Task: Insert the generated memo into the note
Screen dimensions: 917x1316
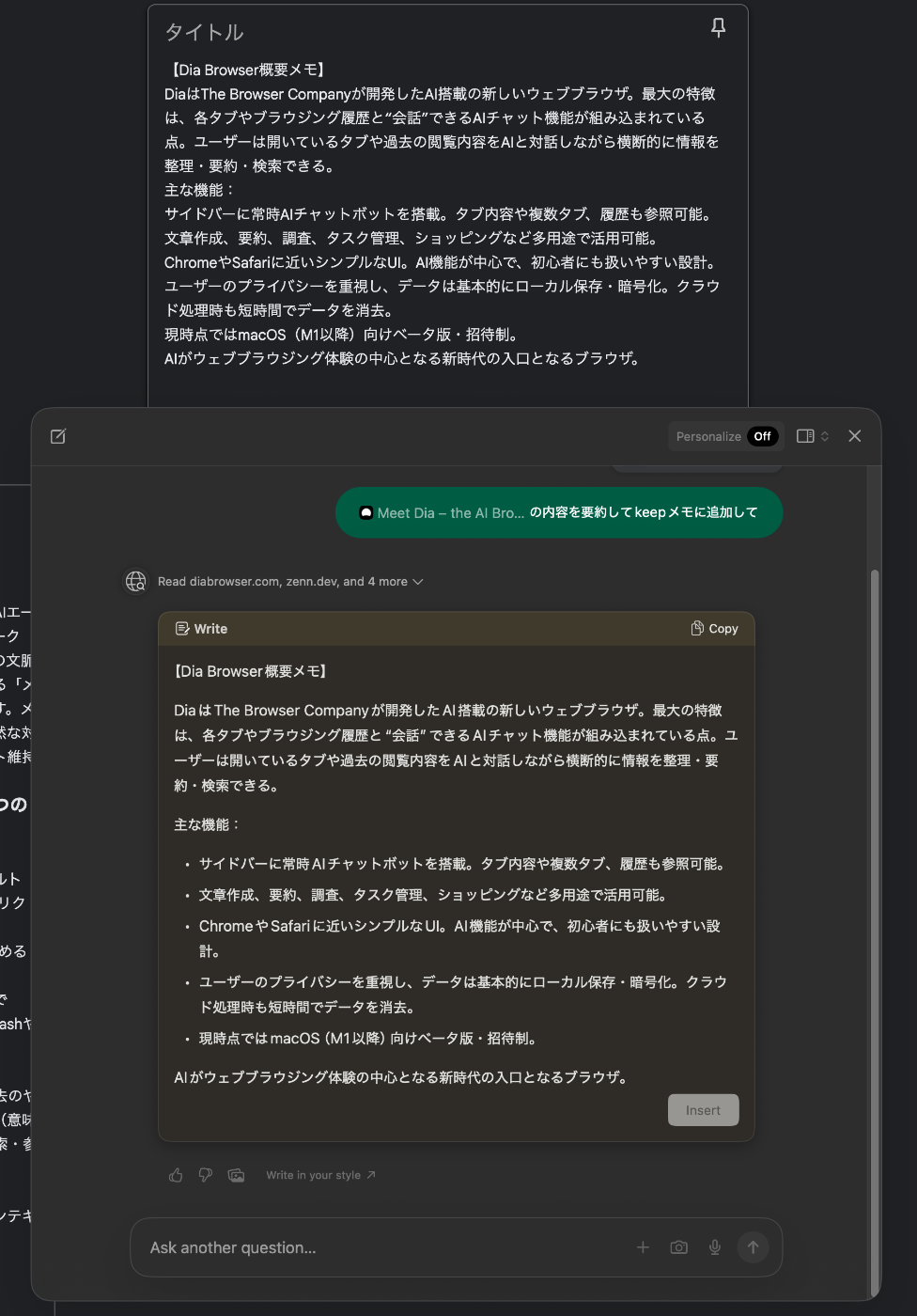Action: (703, 1110)
